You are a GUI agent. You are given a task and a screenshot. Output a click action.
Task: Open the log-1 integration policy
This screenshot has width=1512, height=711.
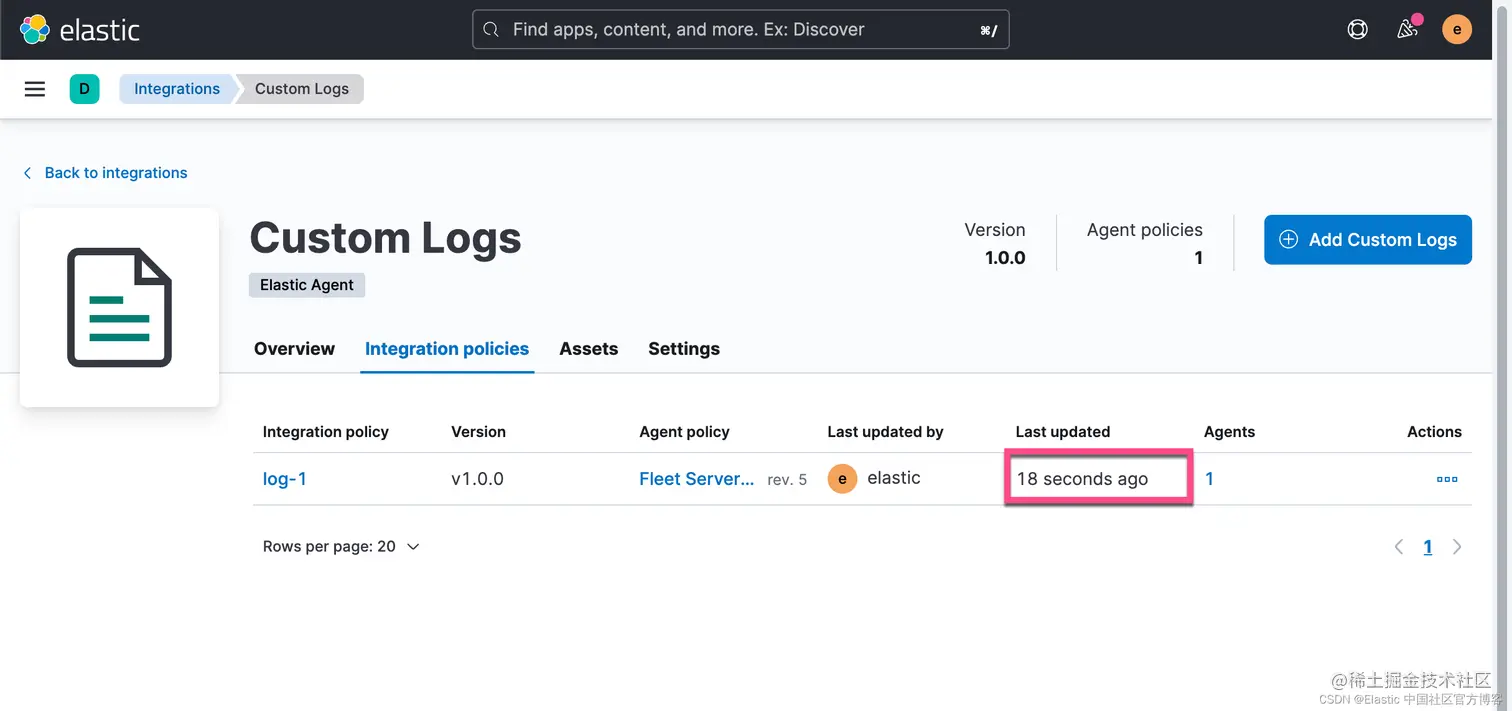click(x=285, y=479)
